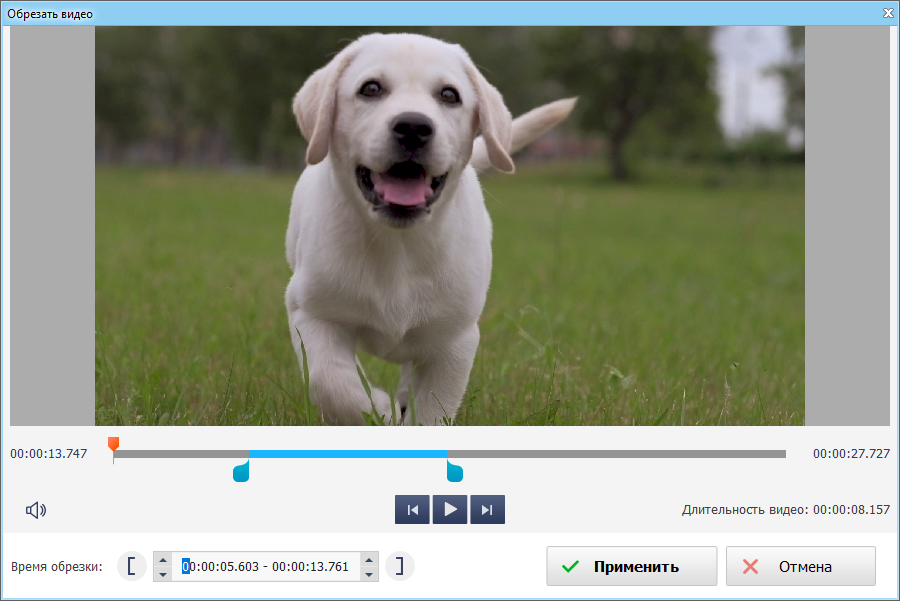900x601 pixels.
Task: Click the blue selected segment of timeline
Action: point(348,454)
